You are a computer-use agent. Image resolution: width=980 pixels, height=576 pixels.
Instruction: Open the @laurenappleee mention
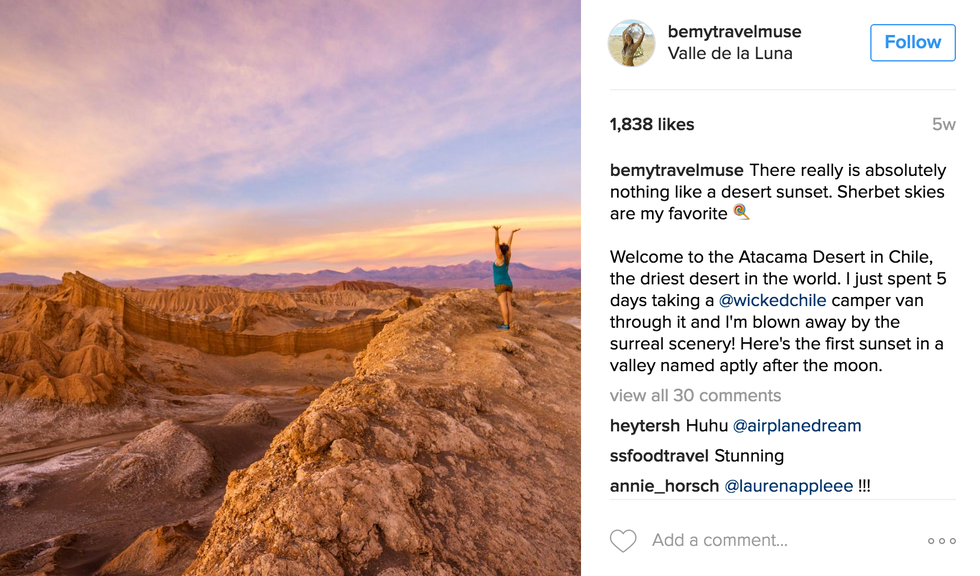click(x=789, y=486)
